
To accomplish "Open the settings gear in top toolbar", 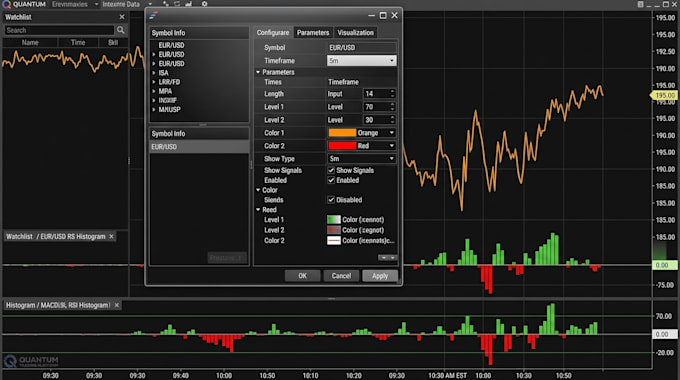I will click(204, 4).
